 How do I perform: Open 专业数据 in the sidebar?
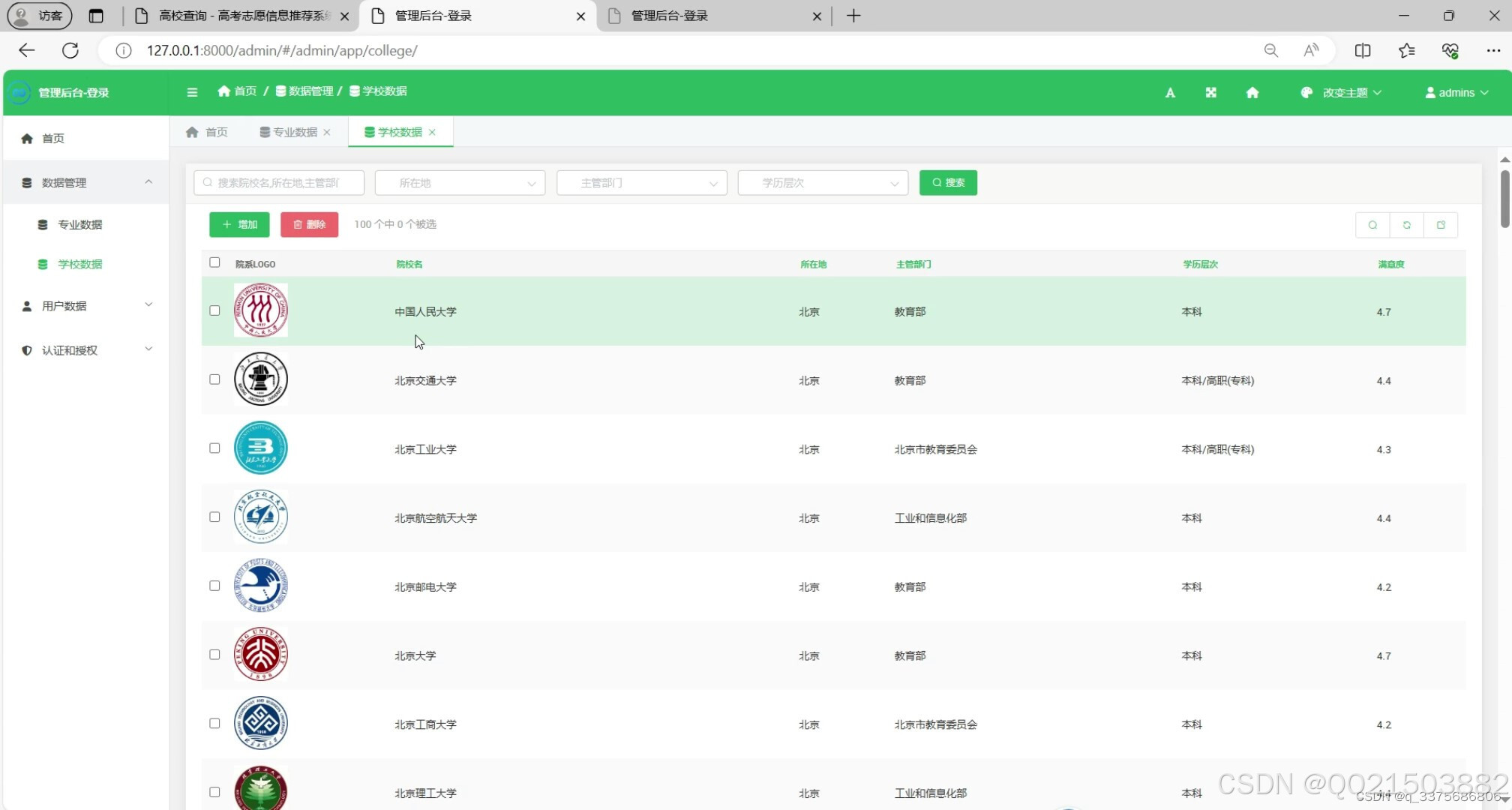point(79,225)
